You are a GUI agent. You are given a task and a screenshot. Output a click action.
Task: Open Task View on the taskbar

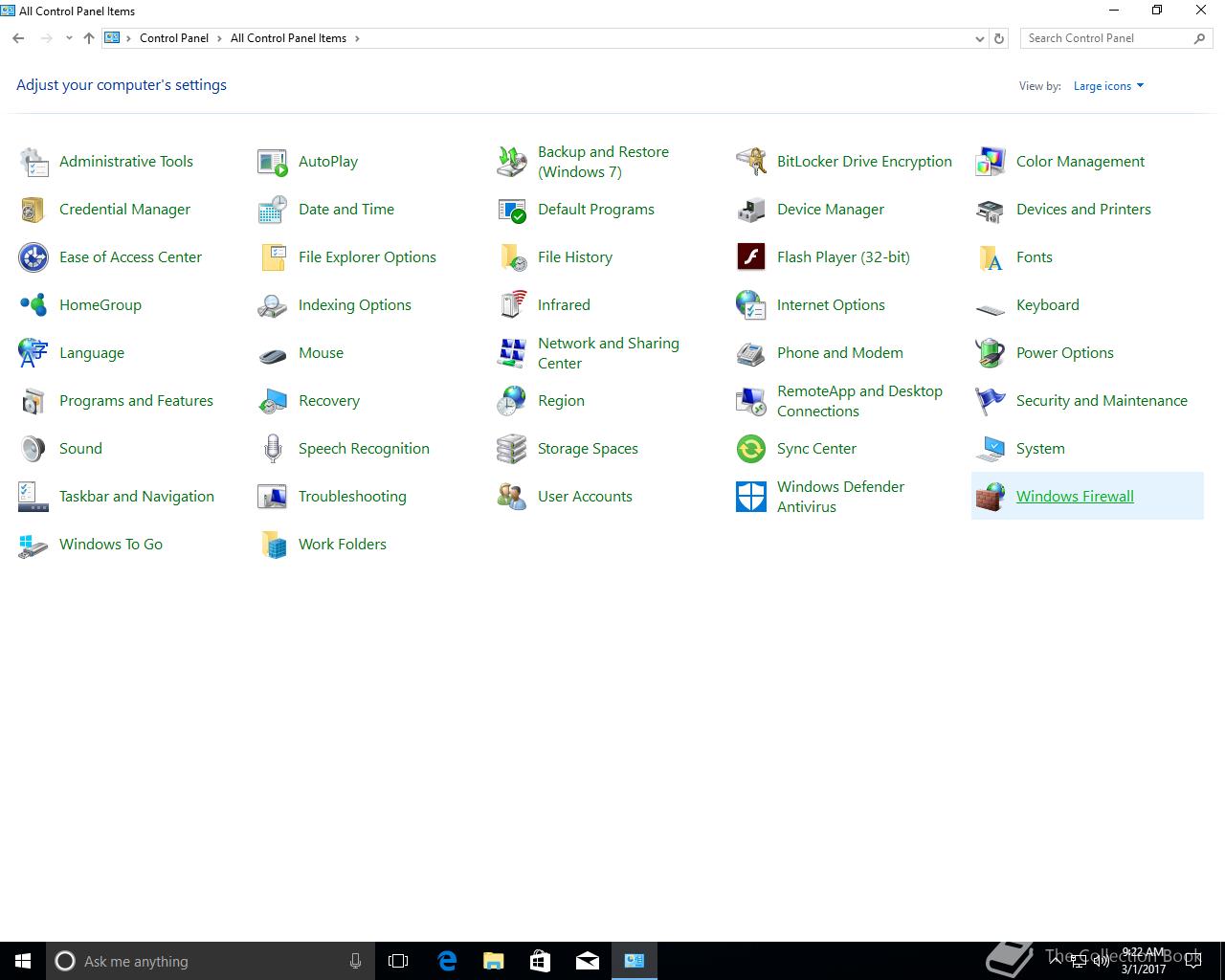point(398,961)
